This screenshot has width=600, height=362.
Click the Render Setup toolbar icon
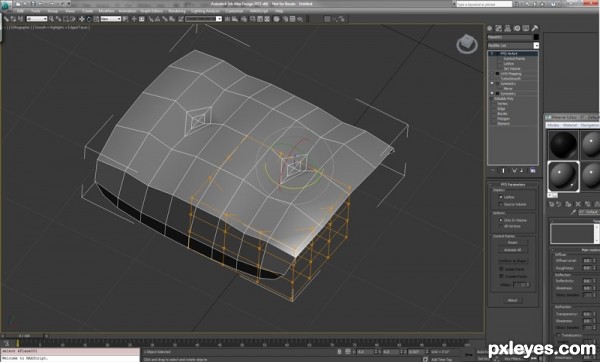(285, 19)
